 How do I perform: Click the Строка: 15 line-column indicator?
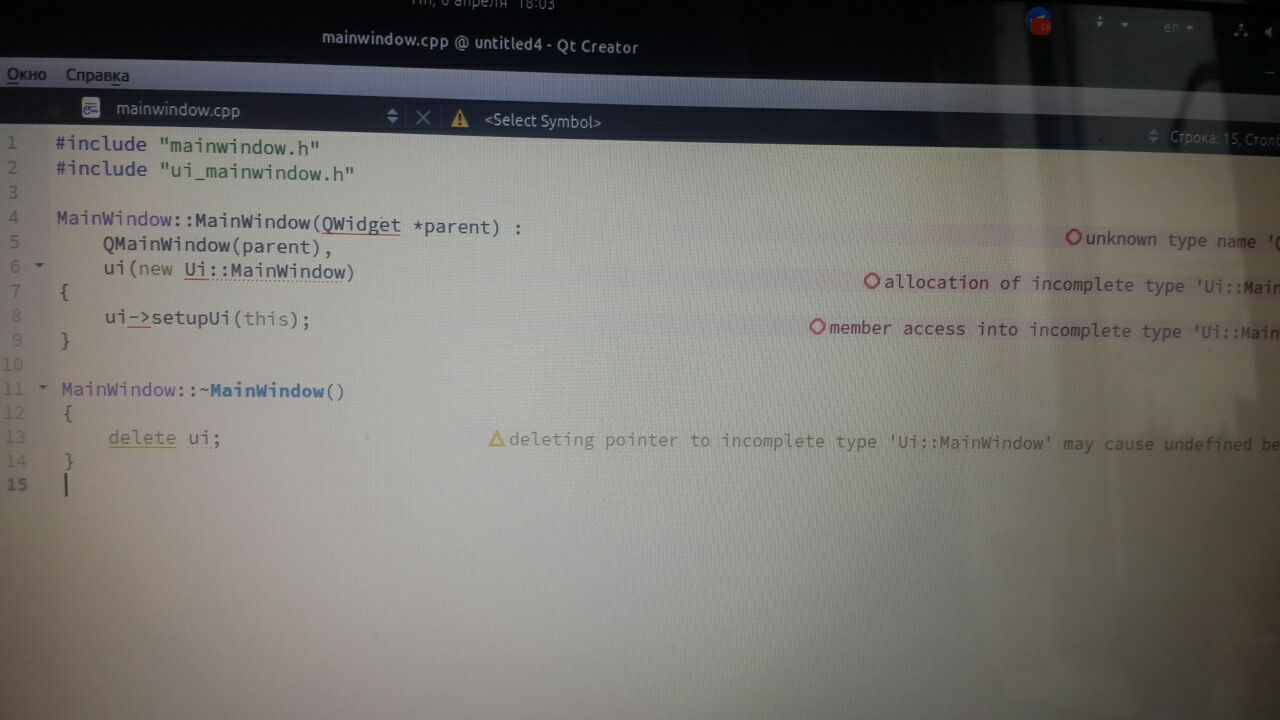(x=1224, y=138)
